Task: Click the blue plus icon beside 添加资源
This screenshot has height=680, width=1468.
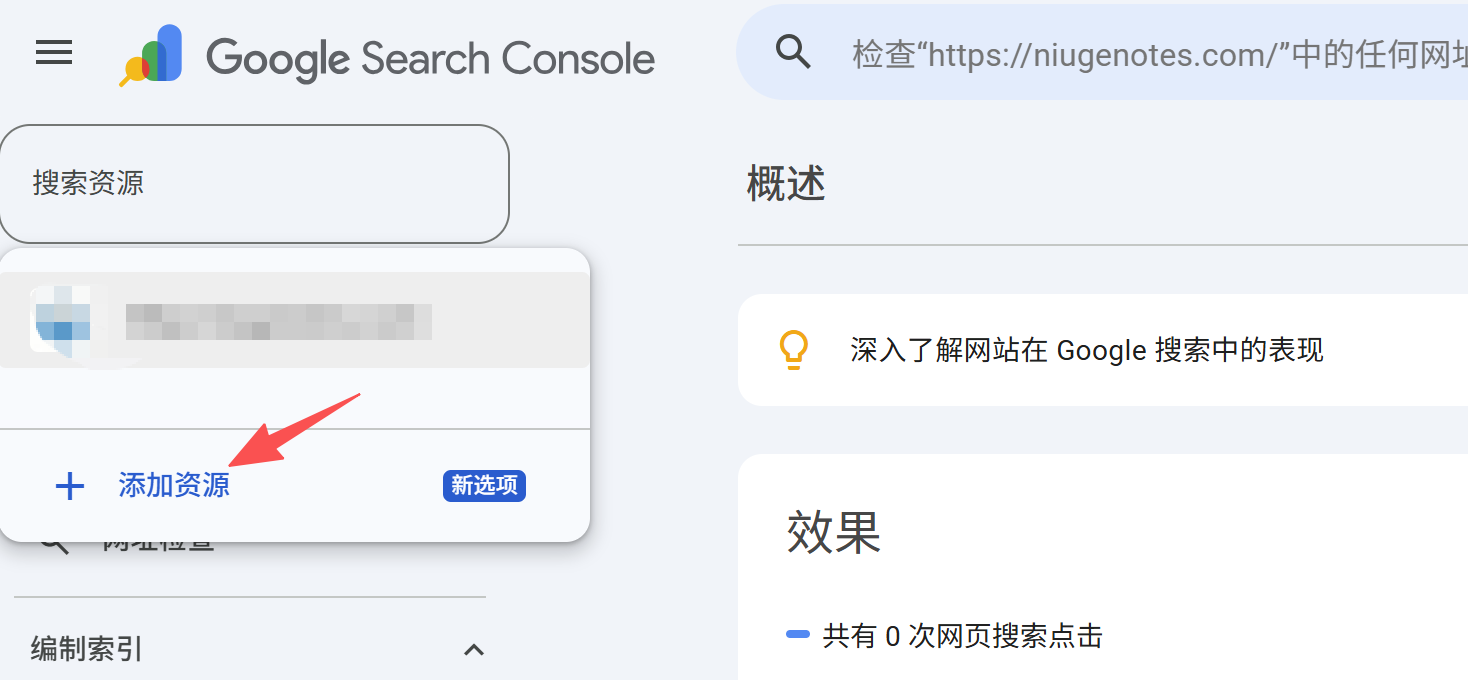Action: (x=69, y=486)
